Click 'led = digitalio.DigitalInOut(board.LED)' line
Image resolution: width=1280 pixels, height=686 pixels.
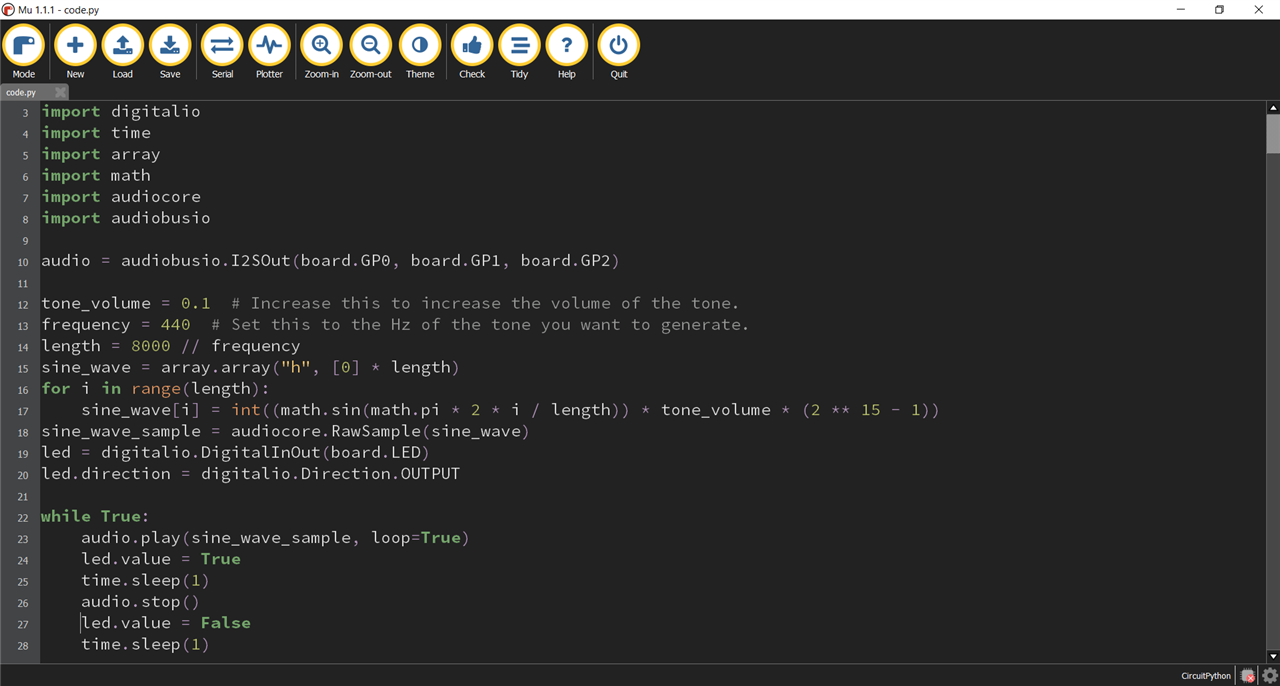[235, 452]
